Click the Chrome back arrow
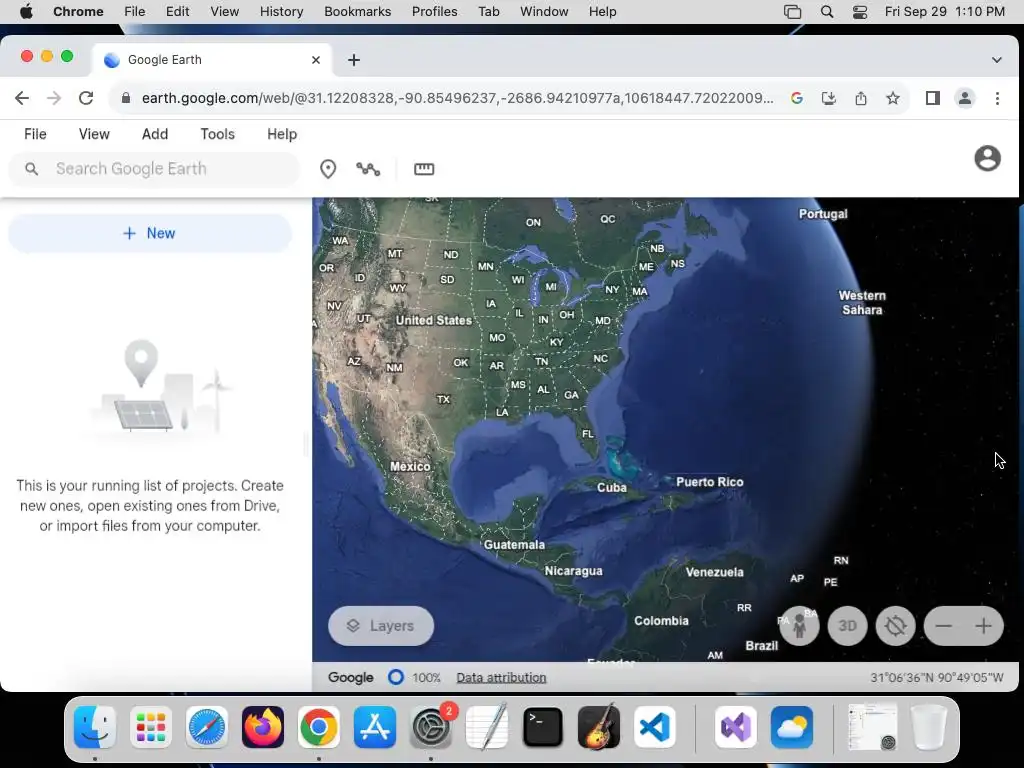Viewport: 1024px width, 768px height. tap(22, 98)
